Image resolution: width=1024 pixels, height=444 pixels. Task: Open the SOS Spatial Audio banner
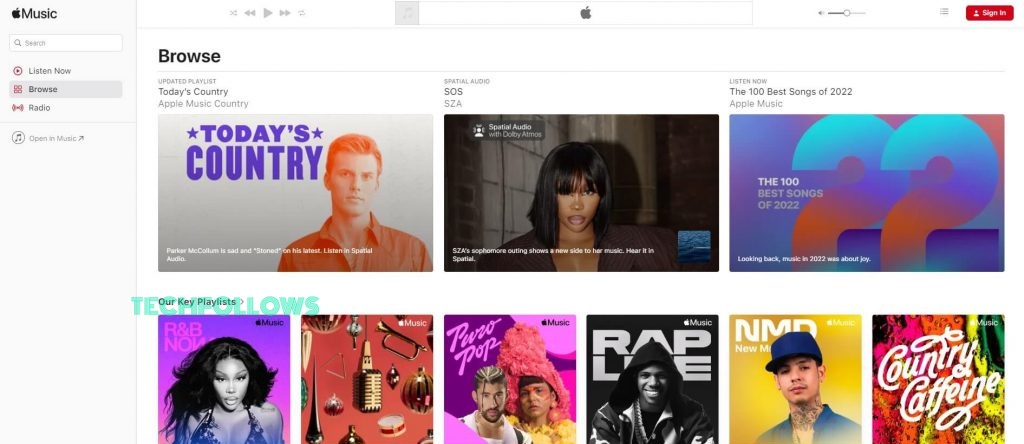point(581,193)
